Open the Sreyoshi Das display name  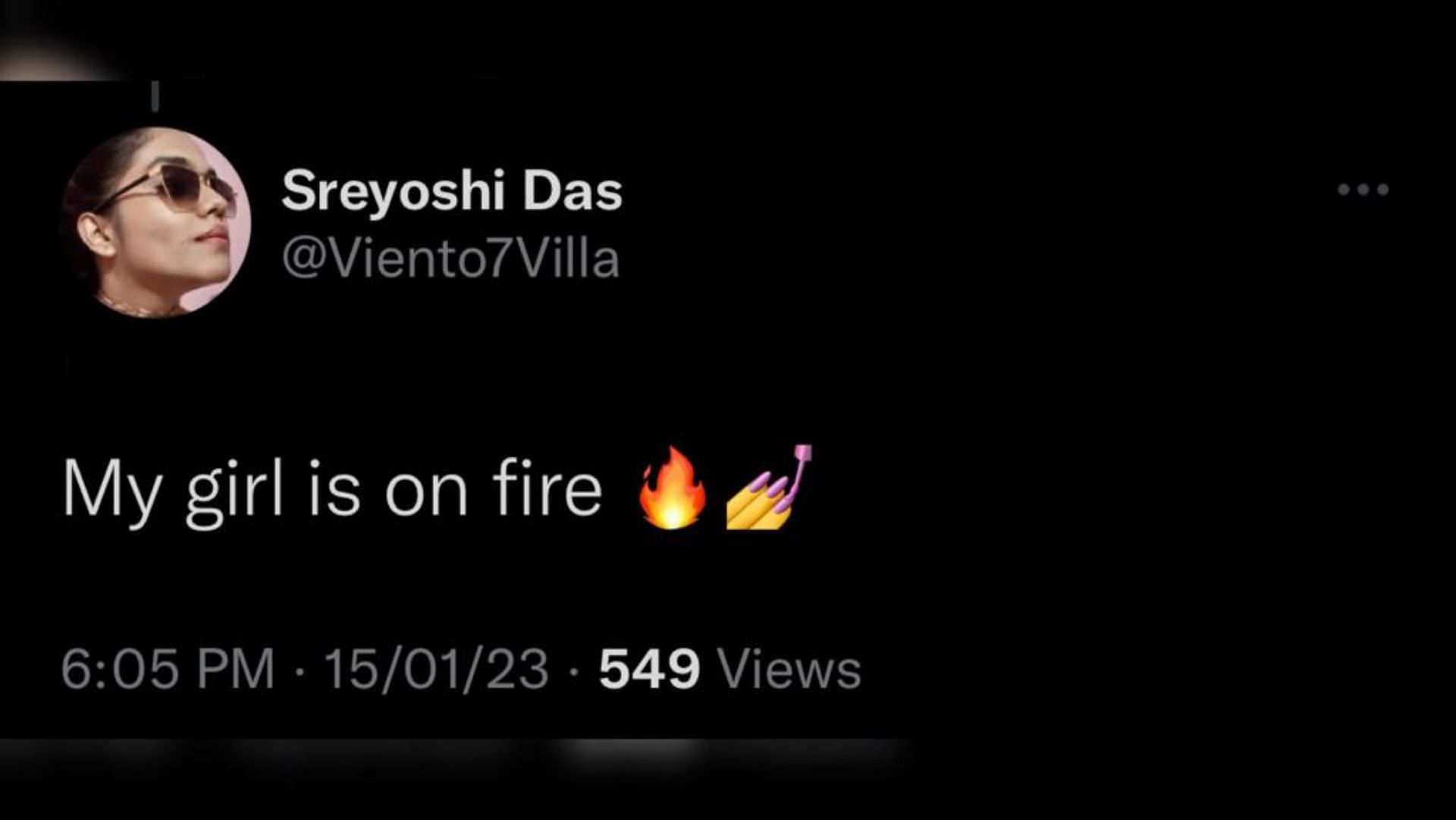point(452,190)
